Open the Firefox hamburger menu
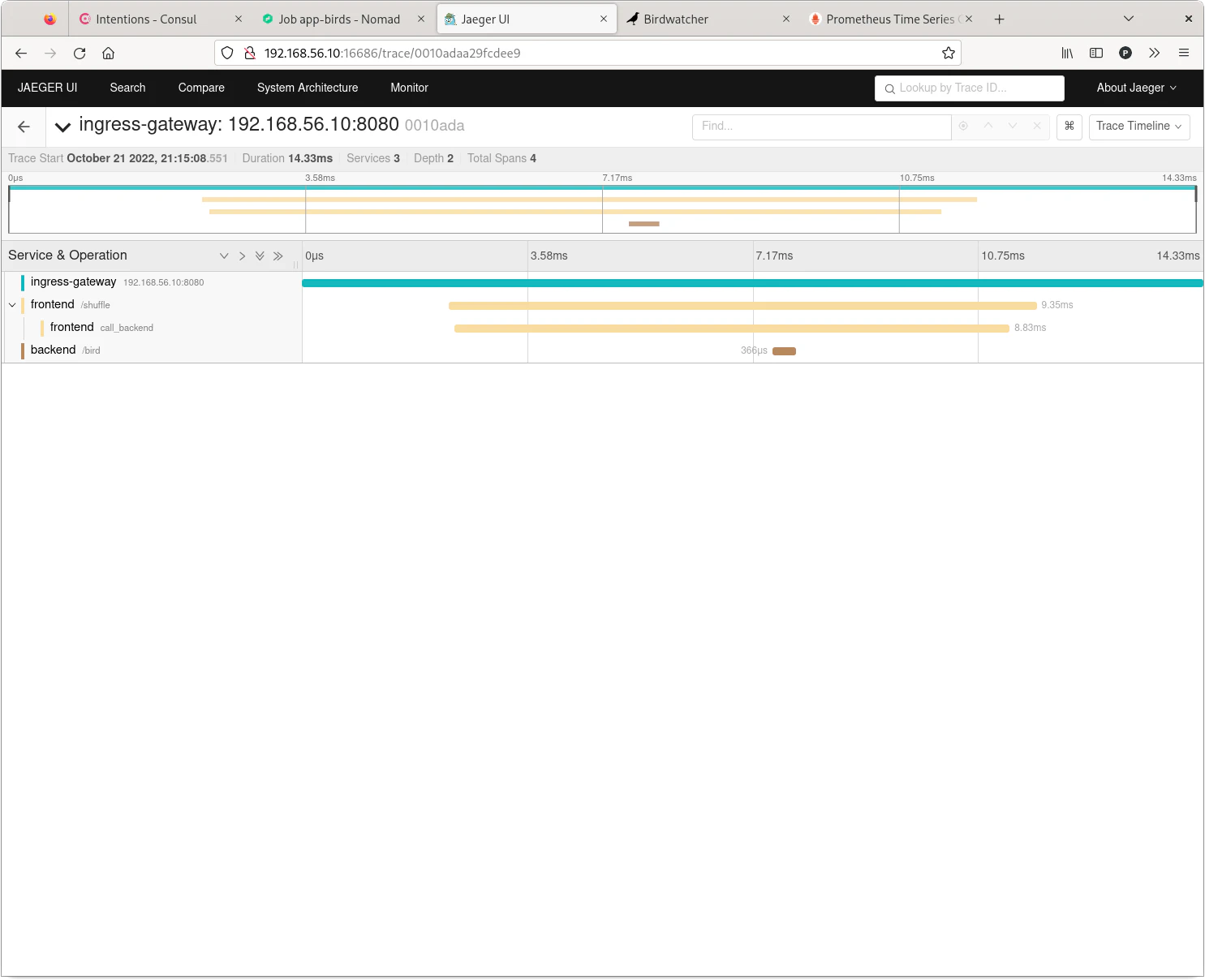The width and height of the screenshot is (1205, 980). (1184, 54)
